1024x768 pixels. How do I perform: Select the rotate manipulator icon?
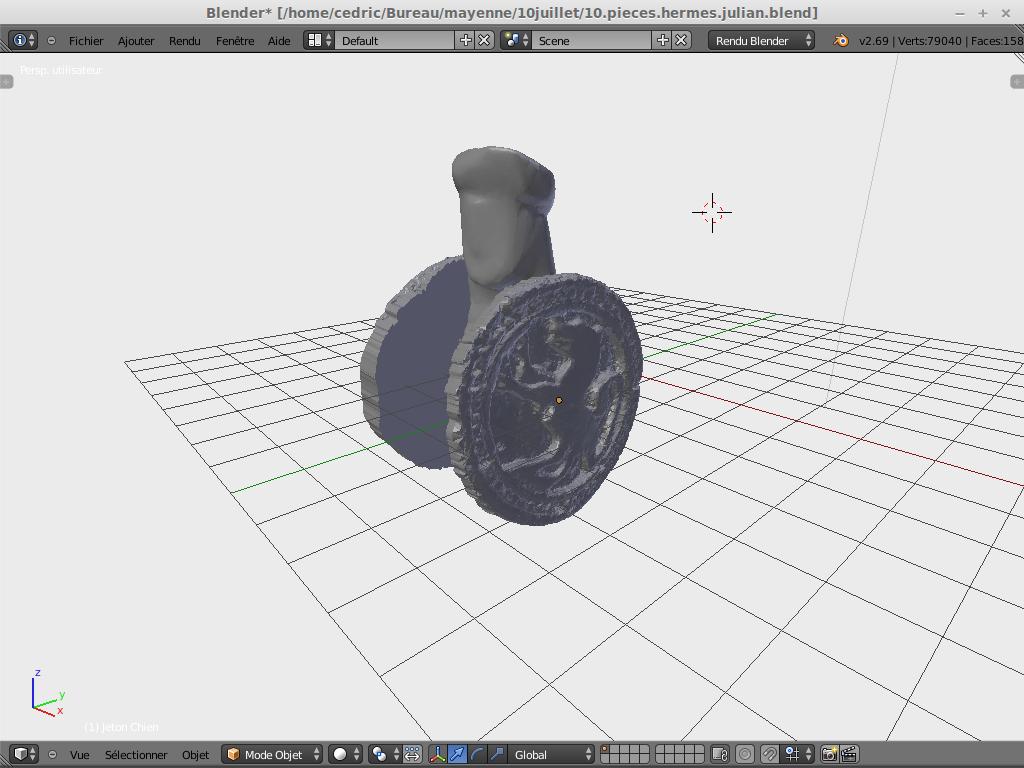pos(477,754)
